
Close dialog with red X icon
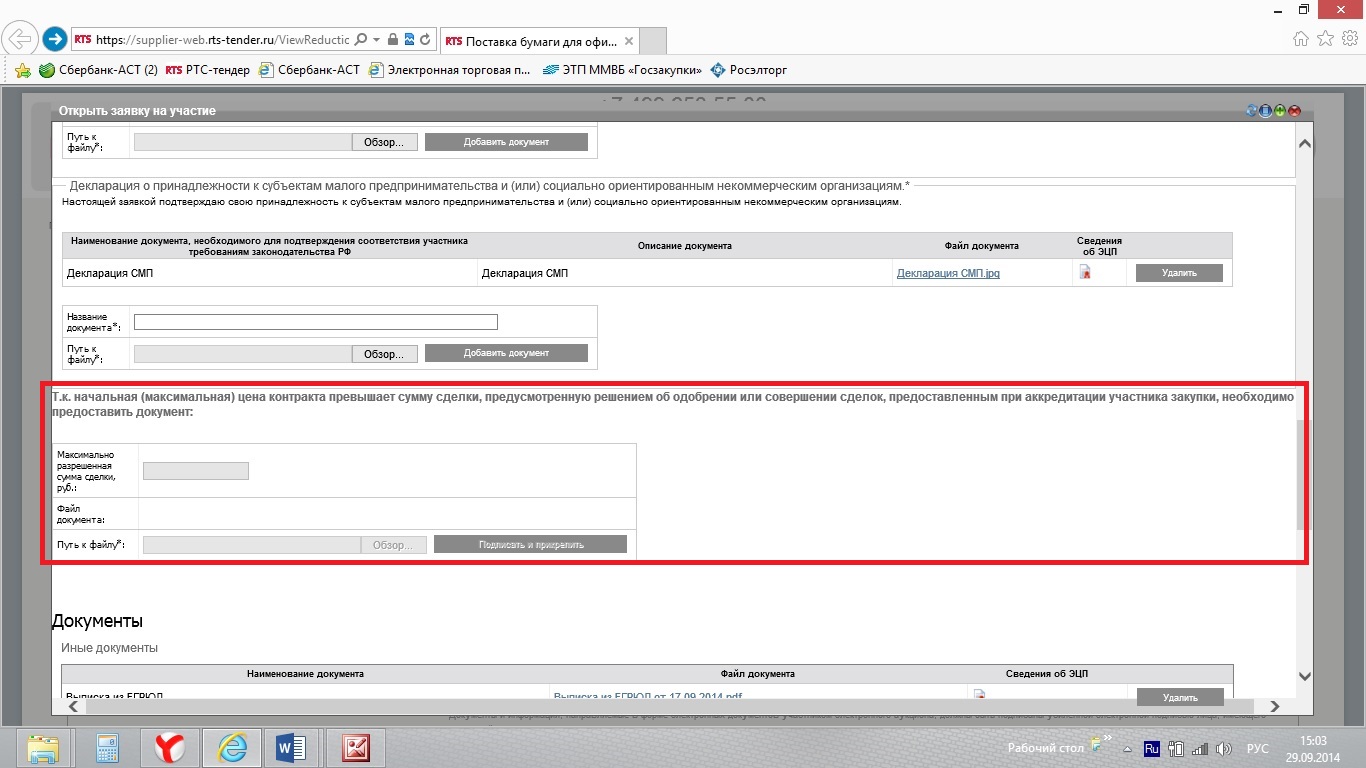point(1294,111)
